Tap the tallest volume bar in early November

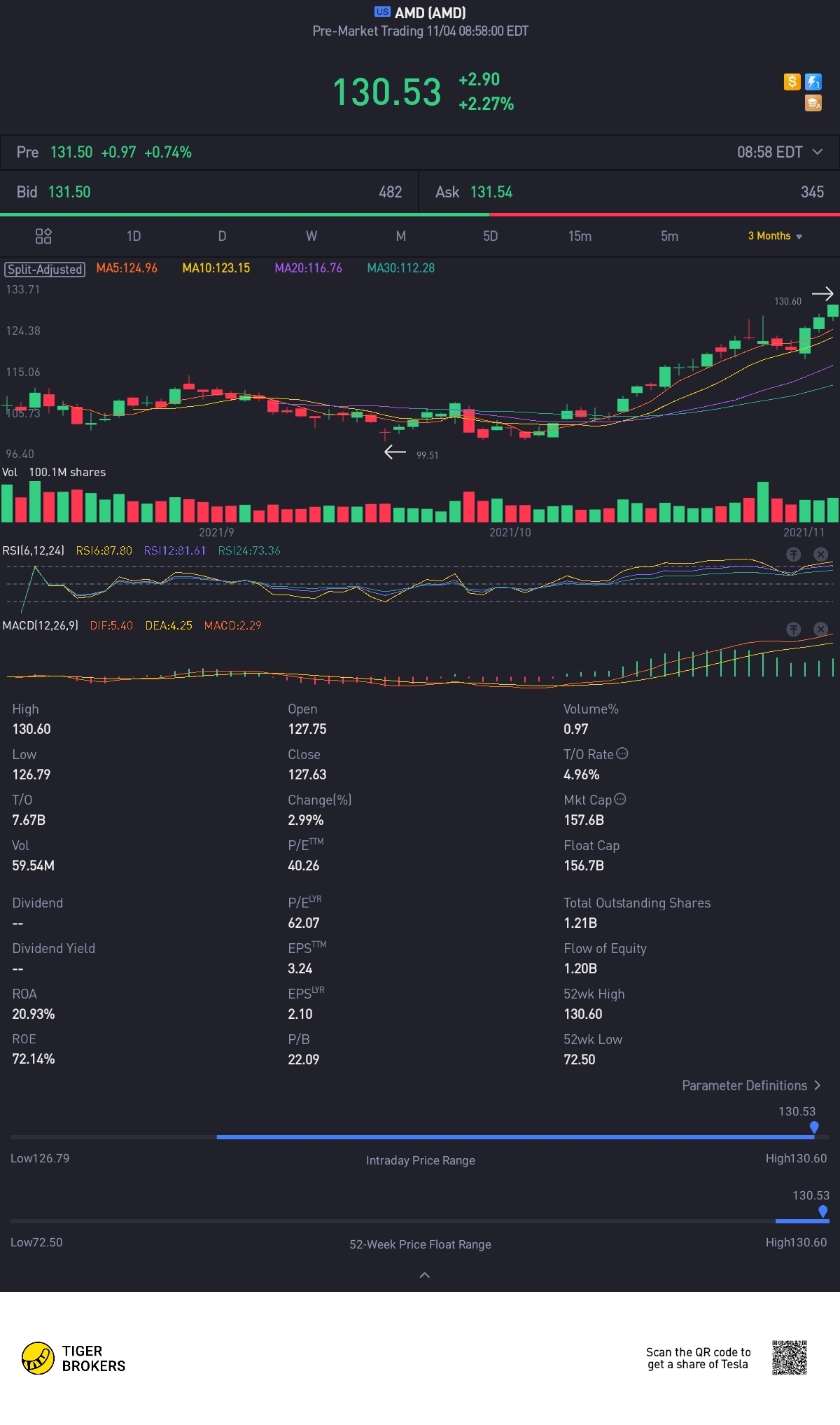coord(763,502)
